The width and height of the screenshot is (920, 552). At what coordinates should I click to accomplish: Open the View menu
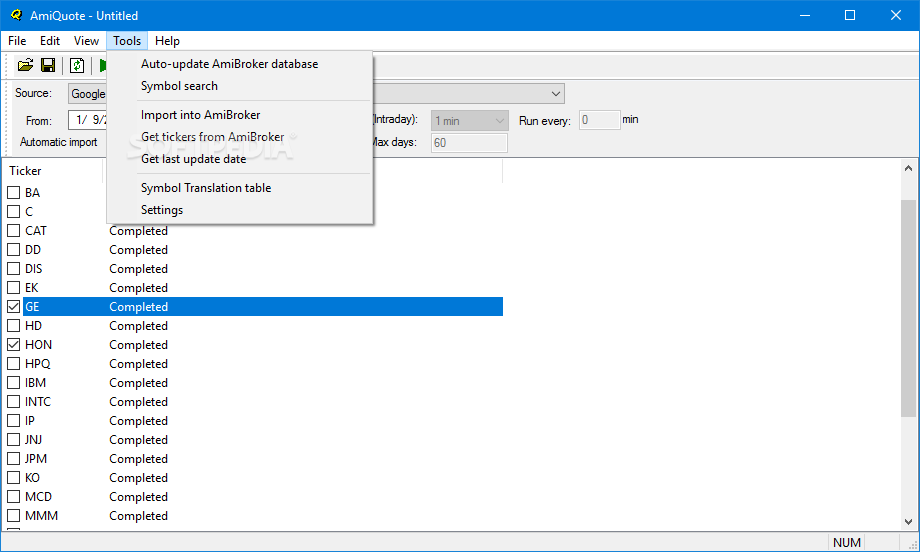click(86, 40)
